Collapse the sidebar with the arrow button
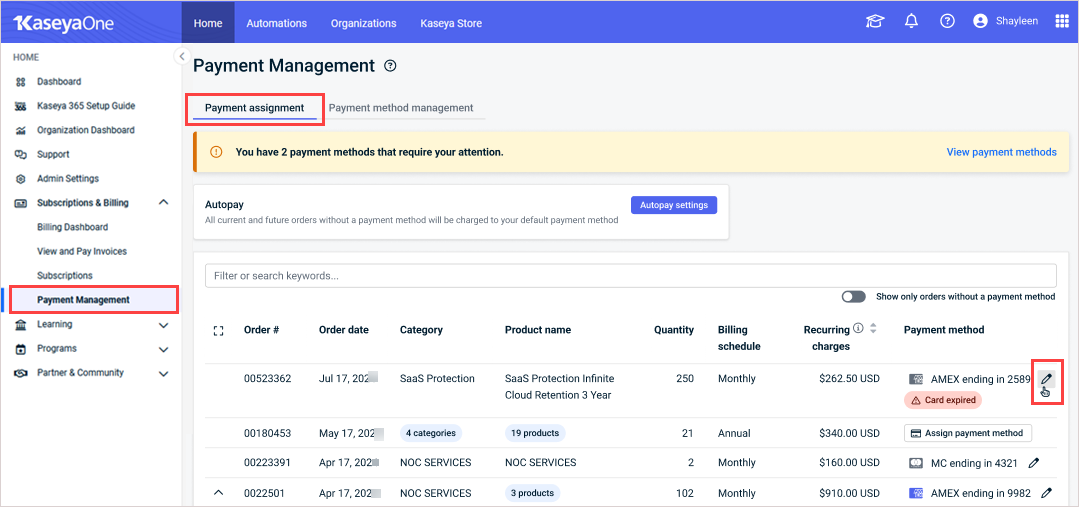This screenshot has height=507, width=1079. [182, 56]
